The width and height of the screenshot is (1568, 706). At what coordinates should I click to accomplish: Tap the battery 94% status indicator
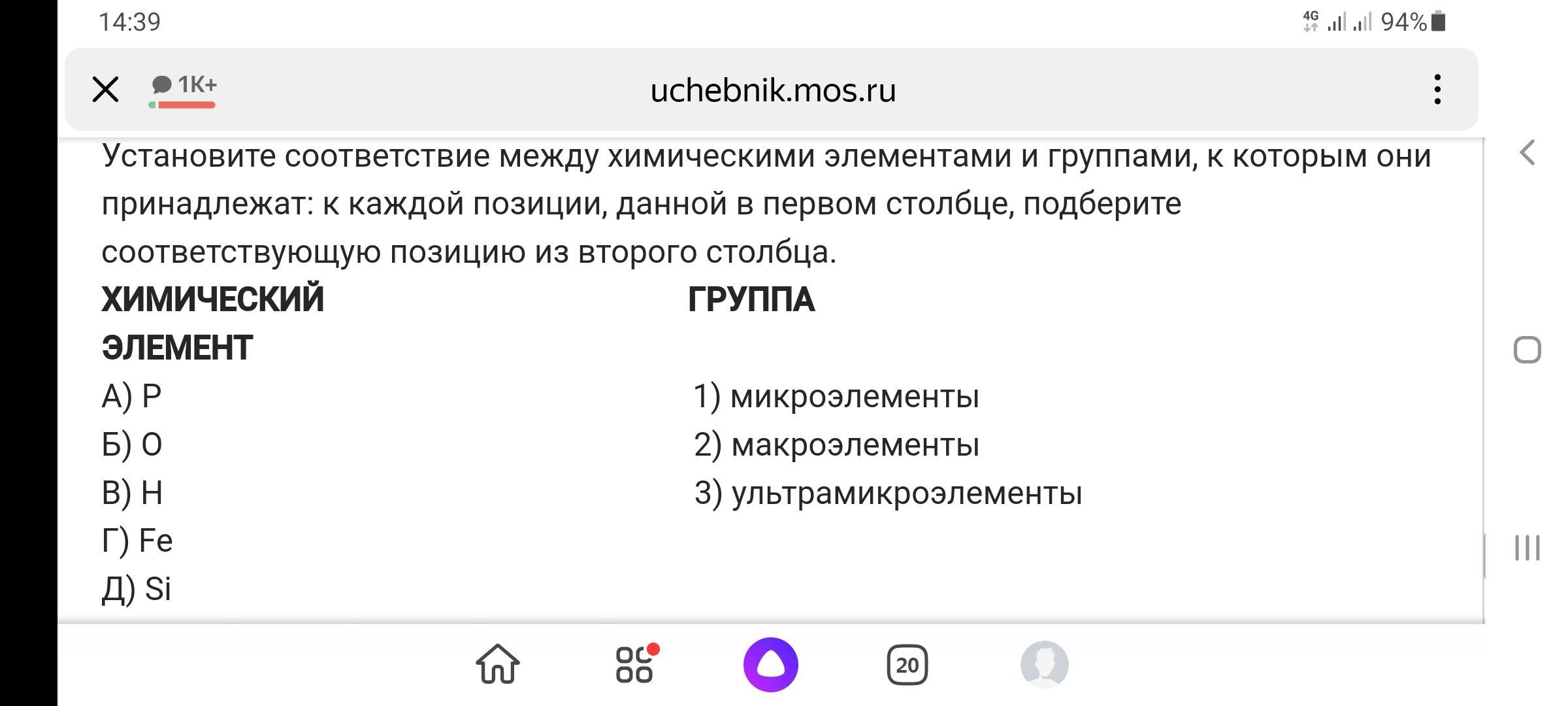click(1413, 22)
